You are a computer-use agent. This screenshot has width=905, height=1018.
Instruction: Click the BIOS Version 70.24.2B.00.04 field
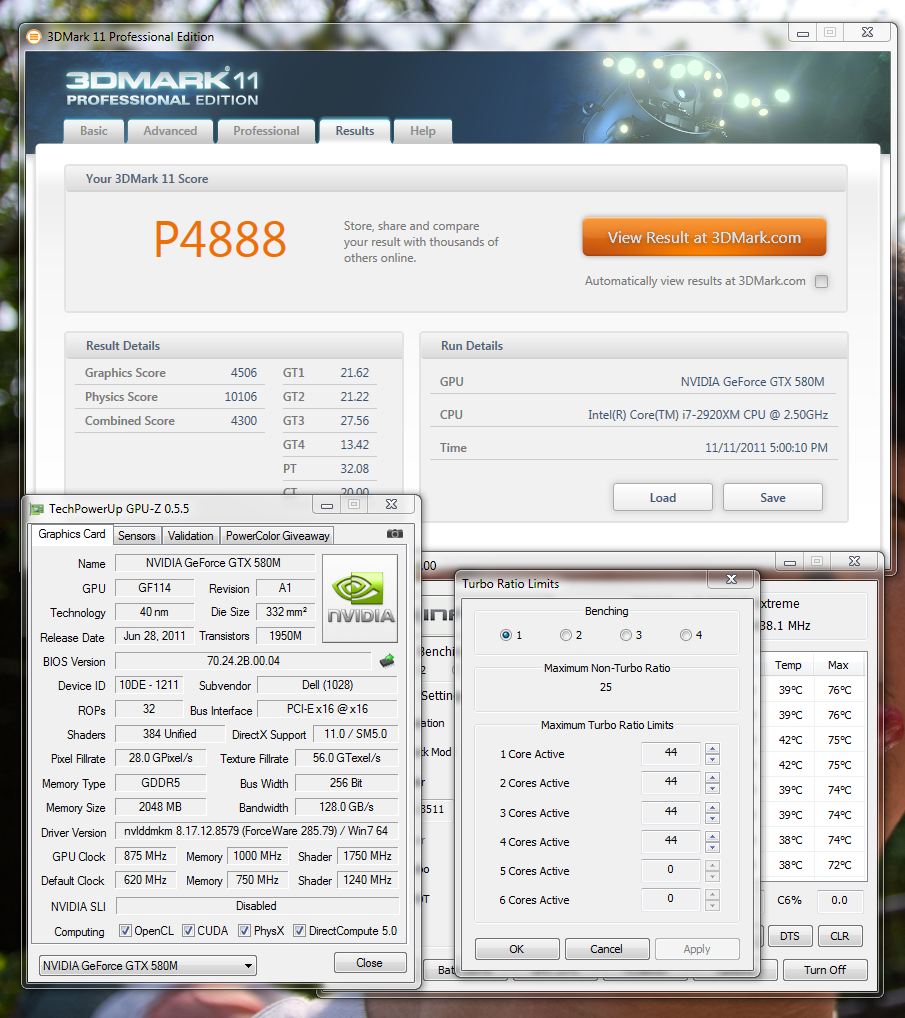pyautogui.click(x=243, y=661)
